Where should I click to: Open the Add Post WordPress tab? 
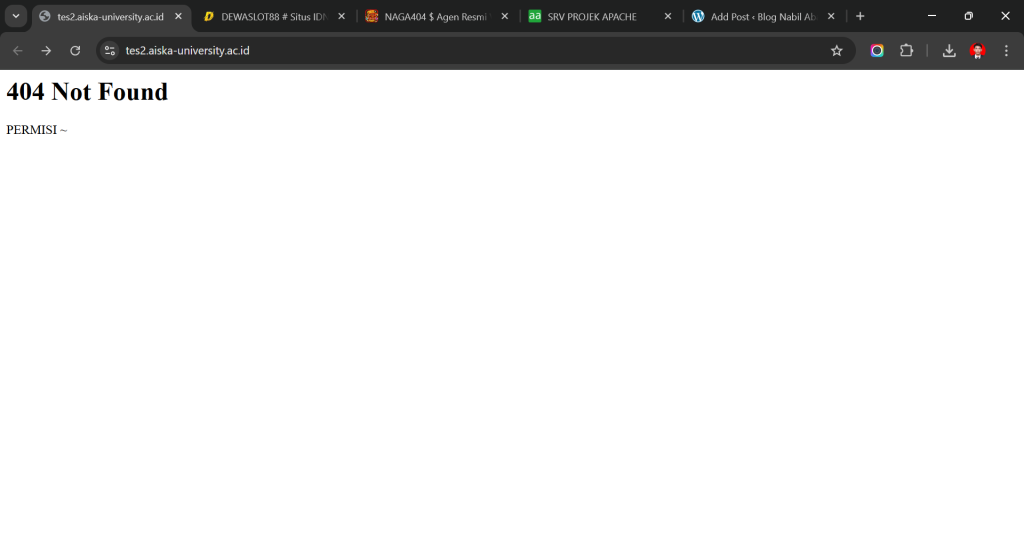755,17
